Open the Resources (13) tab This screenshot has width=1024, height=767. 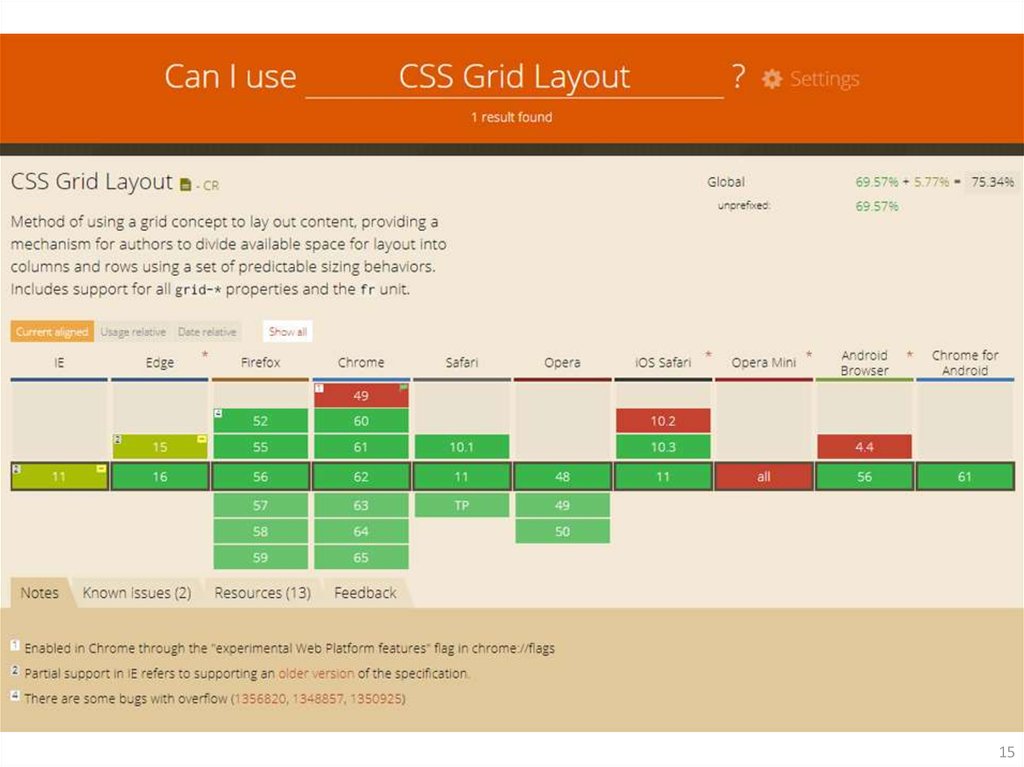pos(263,593)
